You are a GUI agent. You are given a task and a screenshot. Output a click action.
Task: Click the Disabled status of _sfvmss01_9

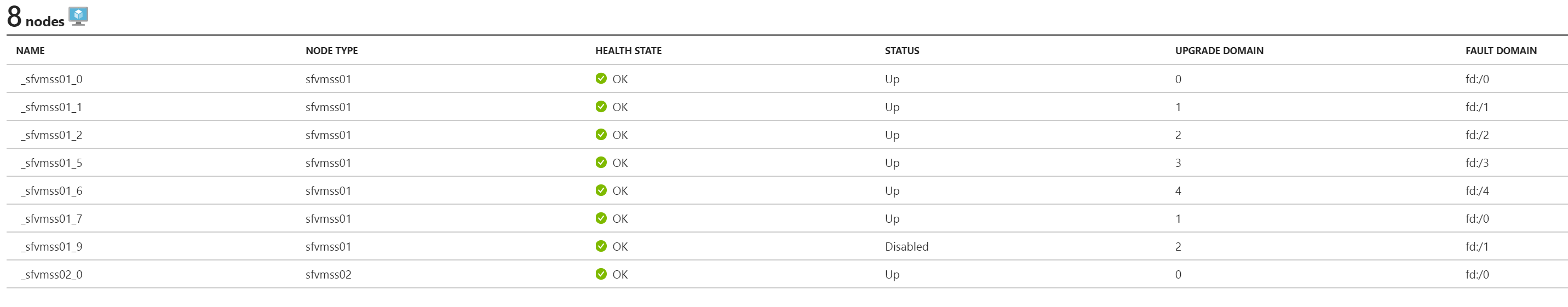pyautogui.click(x=906, y=247)
